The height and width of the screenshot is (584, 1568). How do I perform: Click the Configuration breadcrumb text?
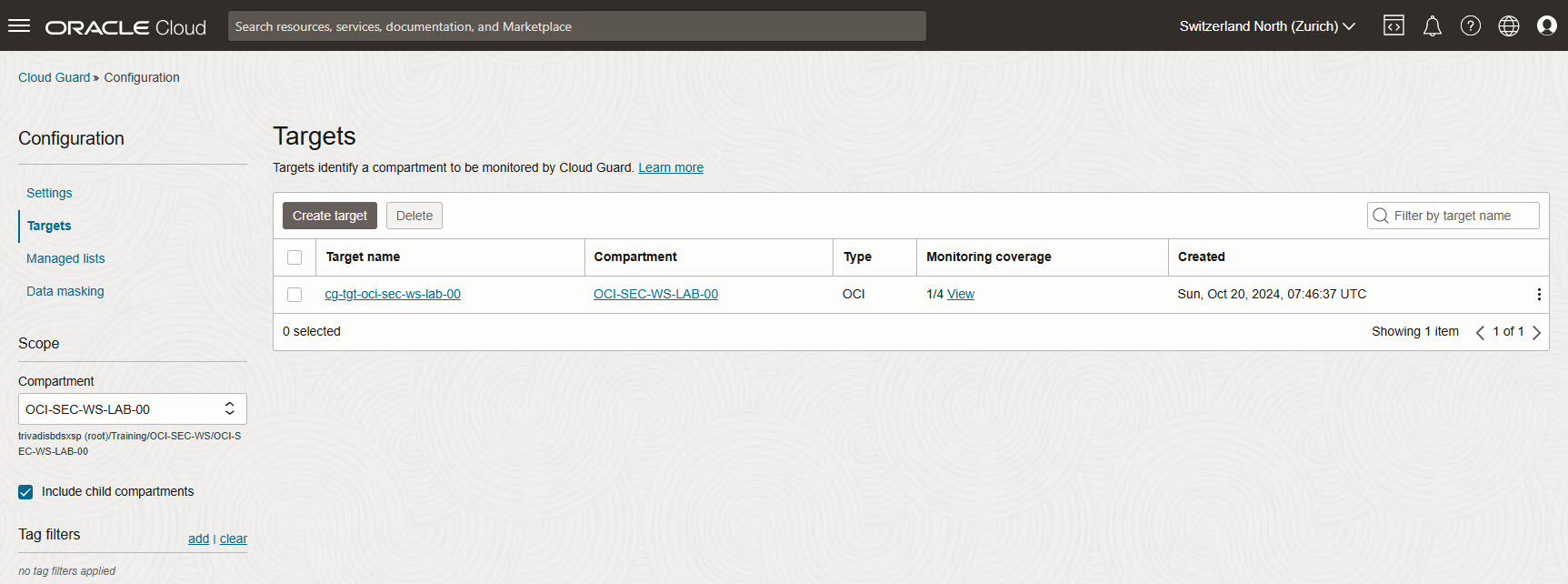tap(142, 77)
